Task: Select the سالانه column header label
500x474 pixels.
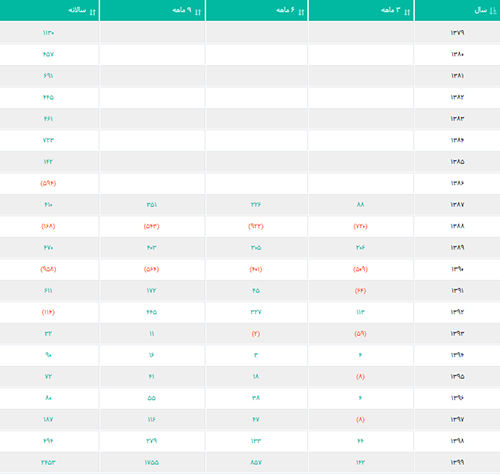Action: 77,10
